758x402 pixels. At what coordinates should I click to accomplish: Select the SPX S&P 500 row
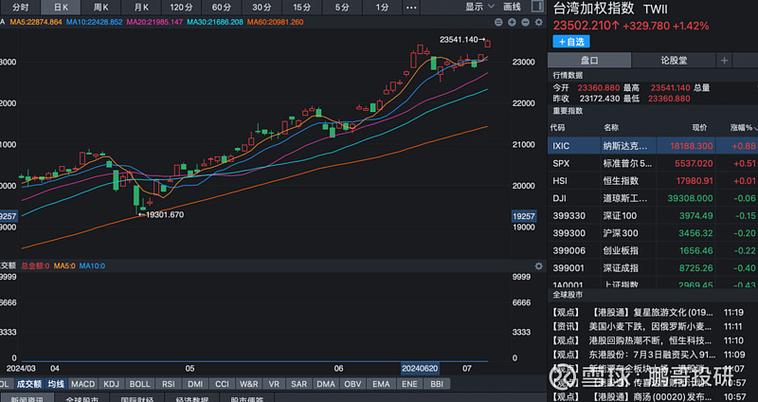[x=653, y=163]
